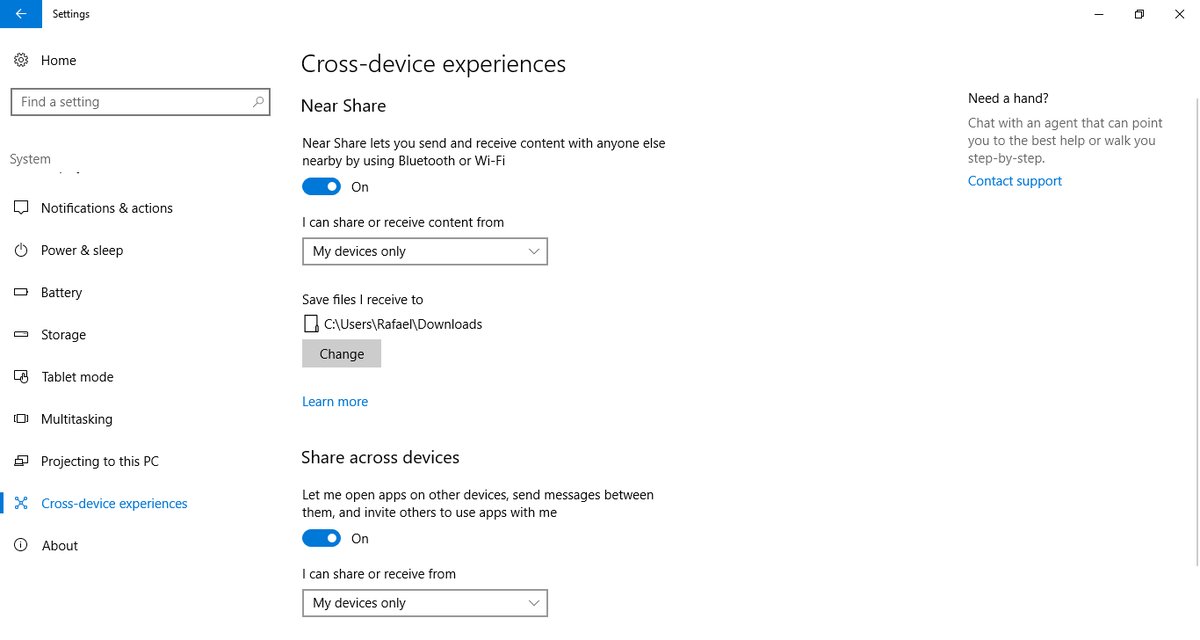Click the back arrow in the title bar
Viewport: 1200px width, 640px height.
[21, 14]
